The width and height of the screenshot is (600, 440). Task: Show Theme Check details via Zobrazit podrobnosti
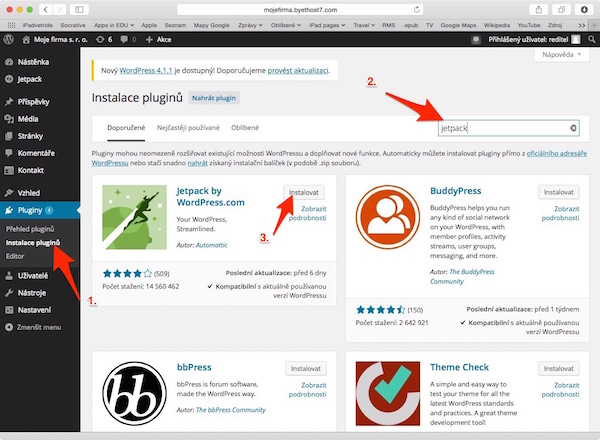(561, 390)
